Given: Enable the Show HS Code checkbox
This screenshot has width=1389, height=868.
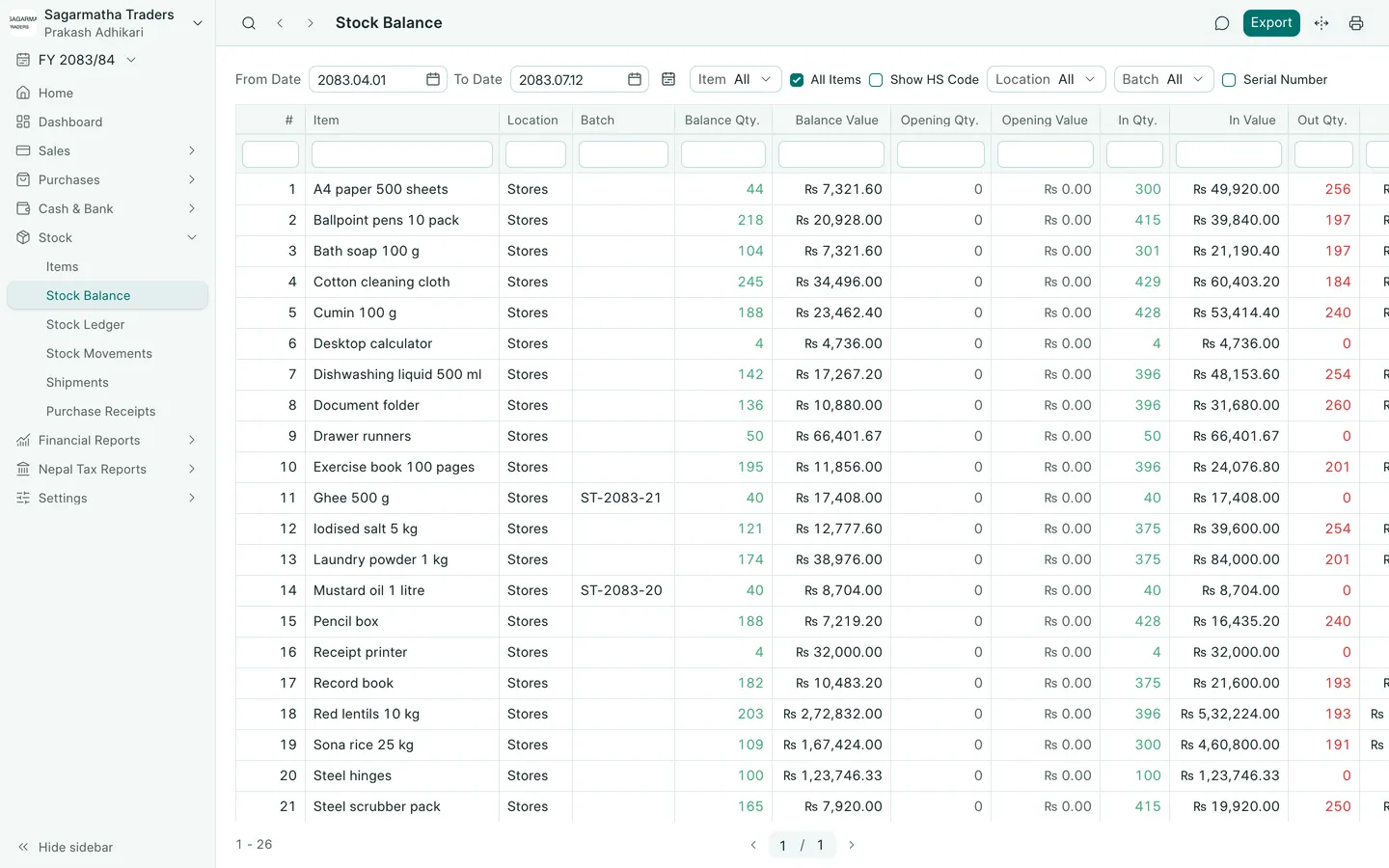Looking at the screenshot, I should point(876,80).
